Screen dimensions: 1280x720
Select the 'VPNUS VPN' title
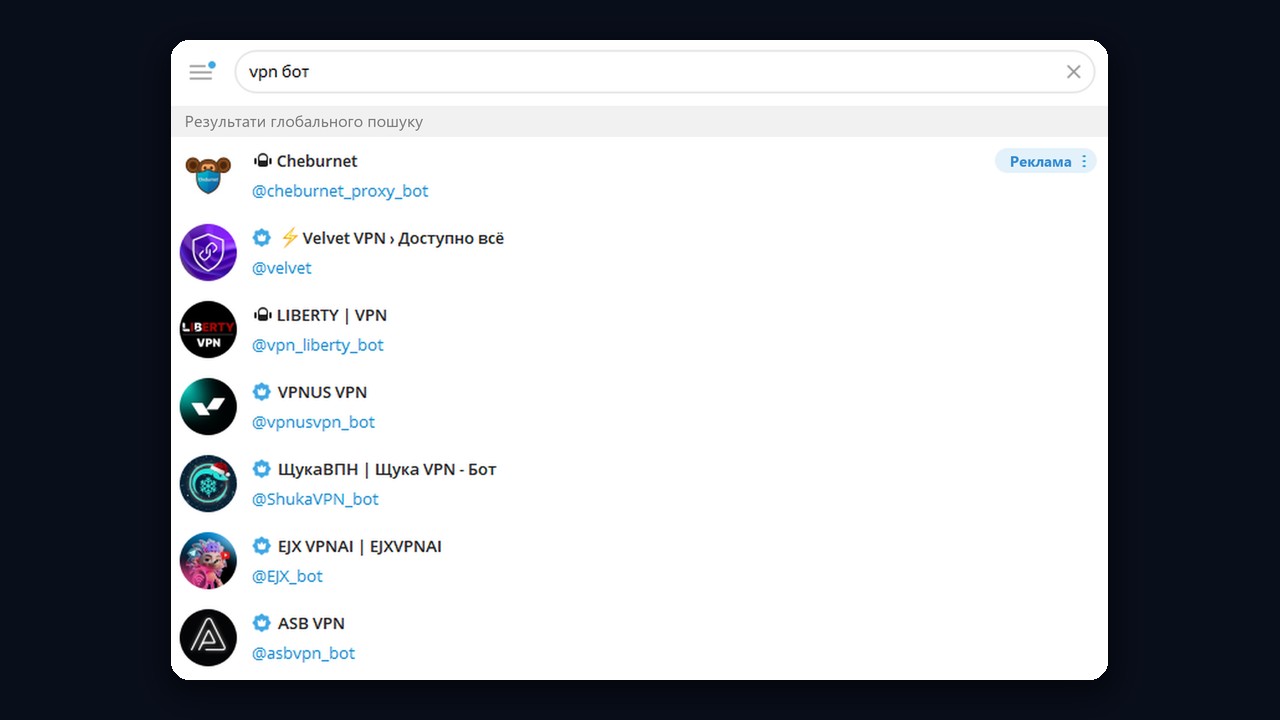tap(323, 392)
